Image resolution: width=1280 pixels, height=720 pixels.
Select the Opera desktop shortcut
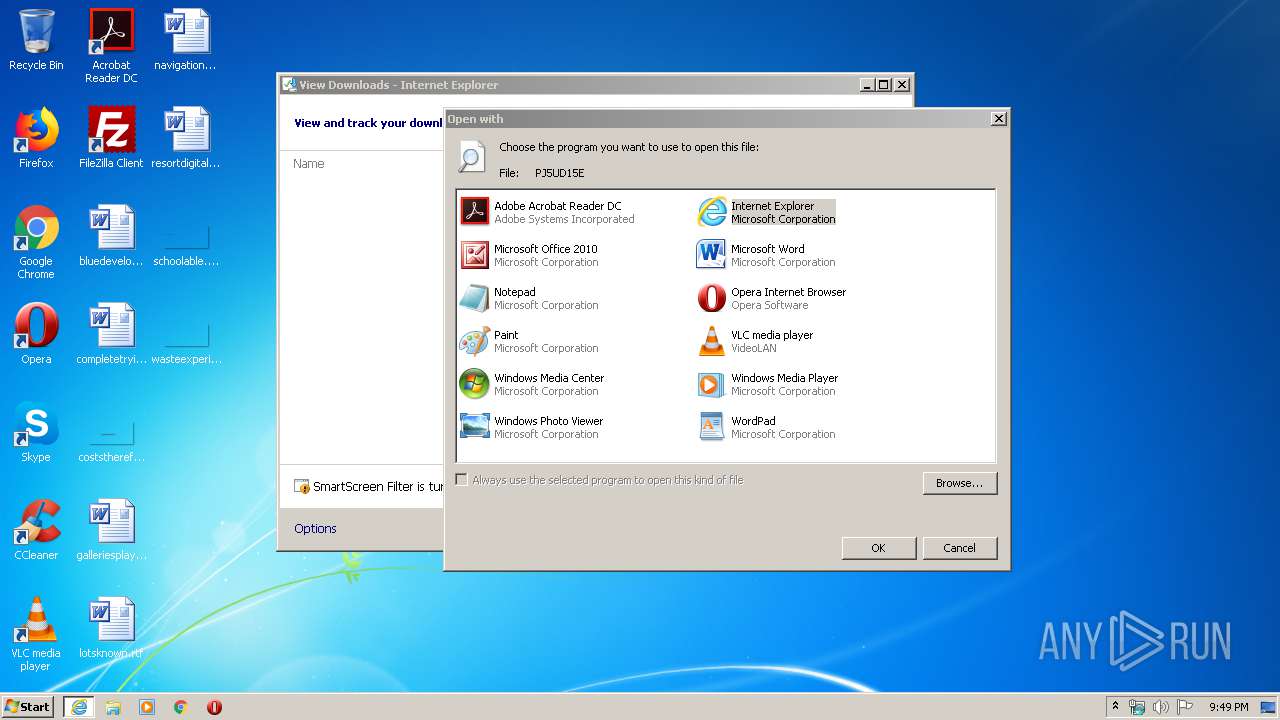coord(36,334)
